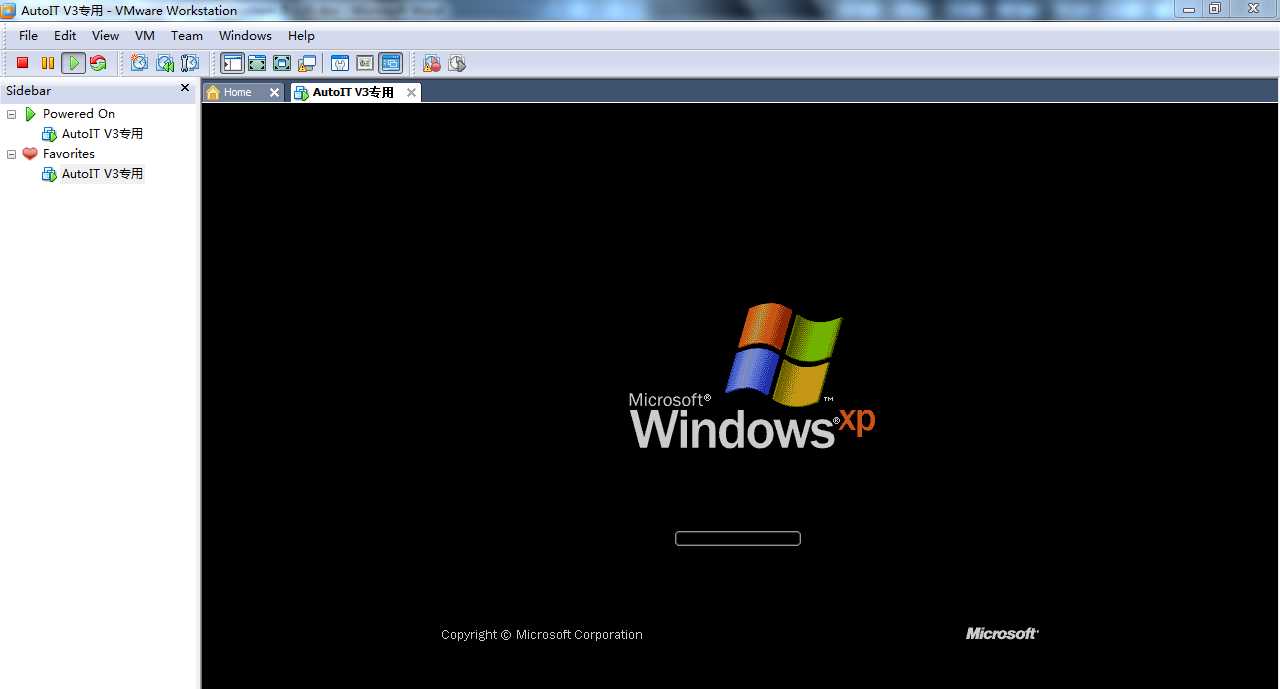The width and height of the screenshot is (1280, 689).
Task: Open the Windows menu
Action: pos(245,35)
